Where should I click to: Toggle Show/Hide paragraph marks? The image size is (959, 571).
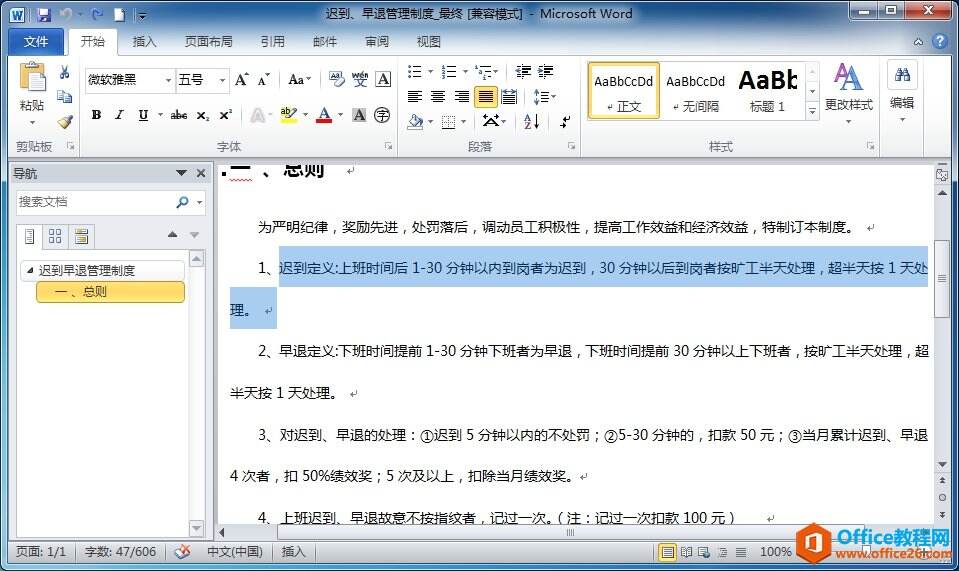coord(565,122)
